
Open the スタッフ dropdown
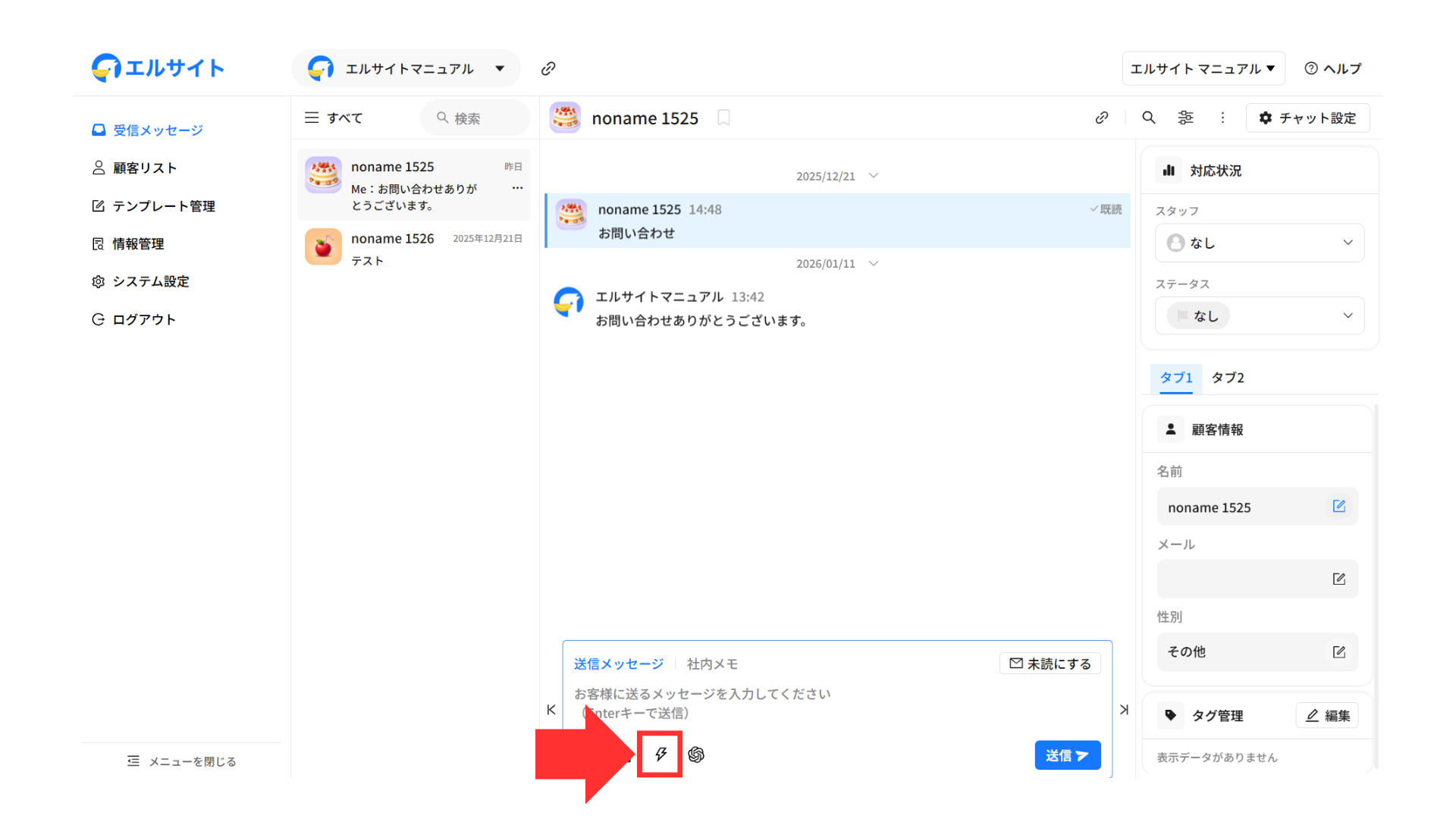click(x=1259, y=243)
